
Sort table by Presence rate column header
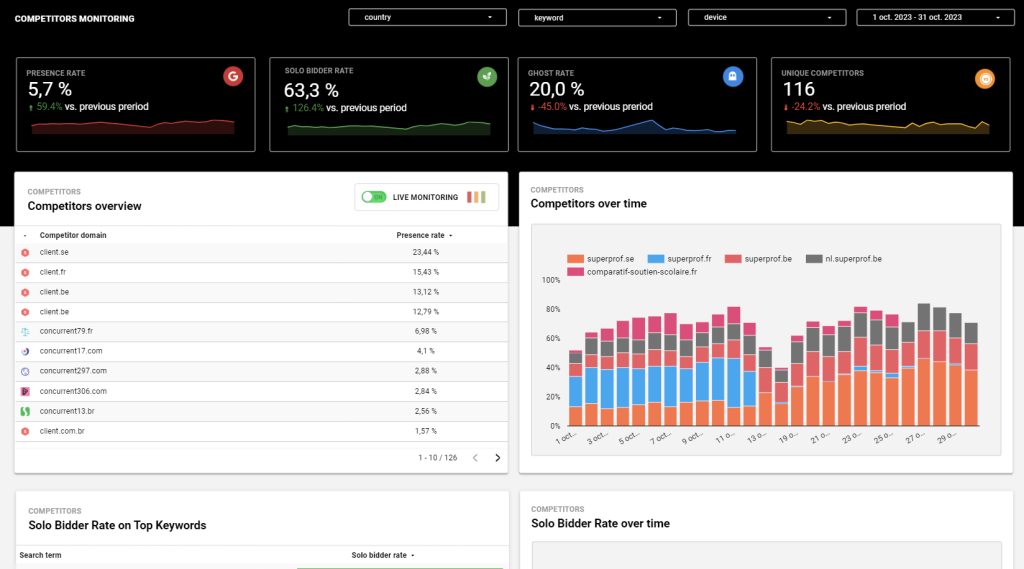pos(420,235)
